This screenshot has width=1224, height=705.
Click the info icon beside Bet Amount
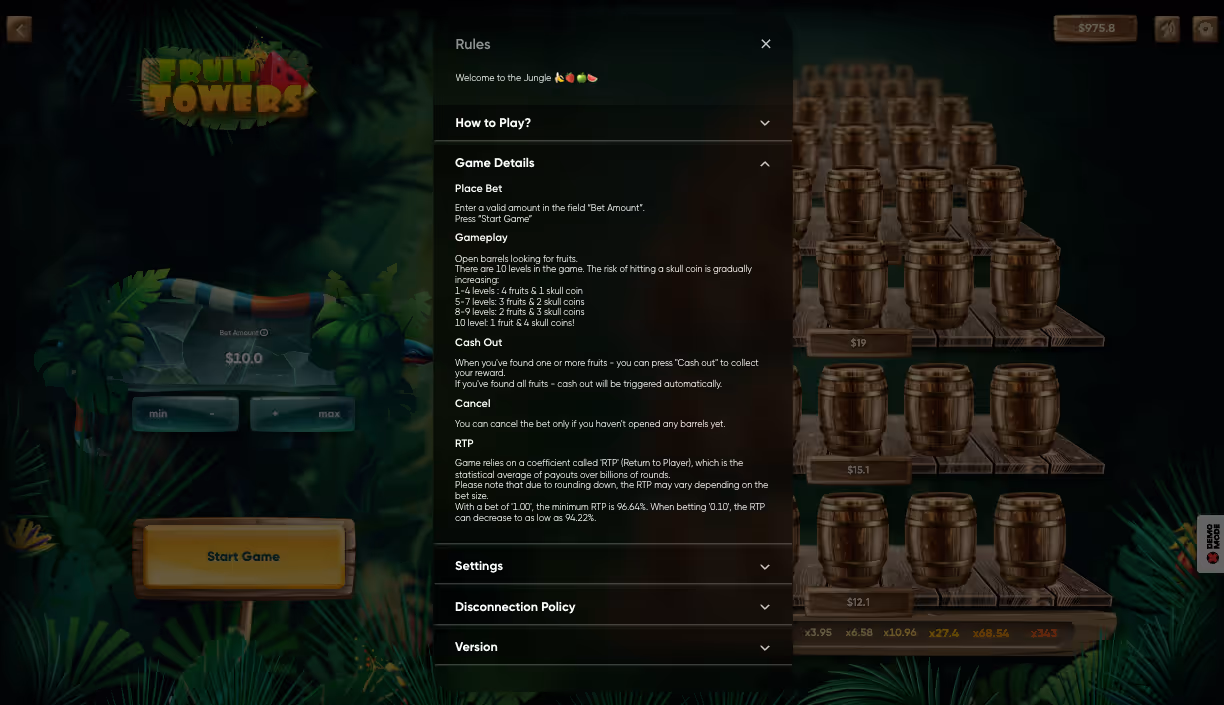pyautogui.click(x=264, y=333)
